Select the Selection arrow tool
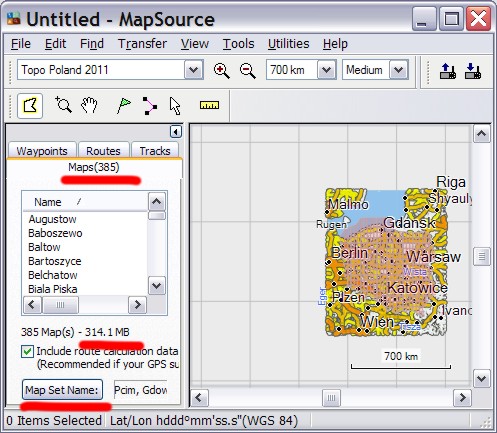This screenshot has height=433, width=497. [x=175, y=106]
